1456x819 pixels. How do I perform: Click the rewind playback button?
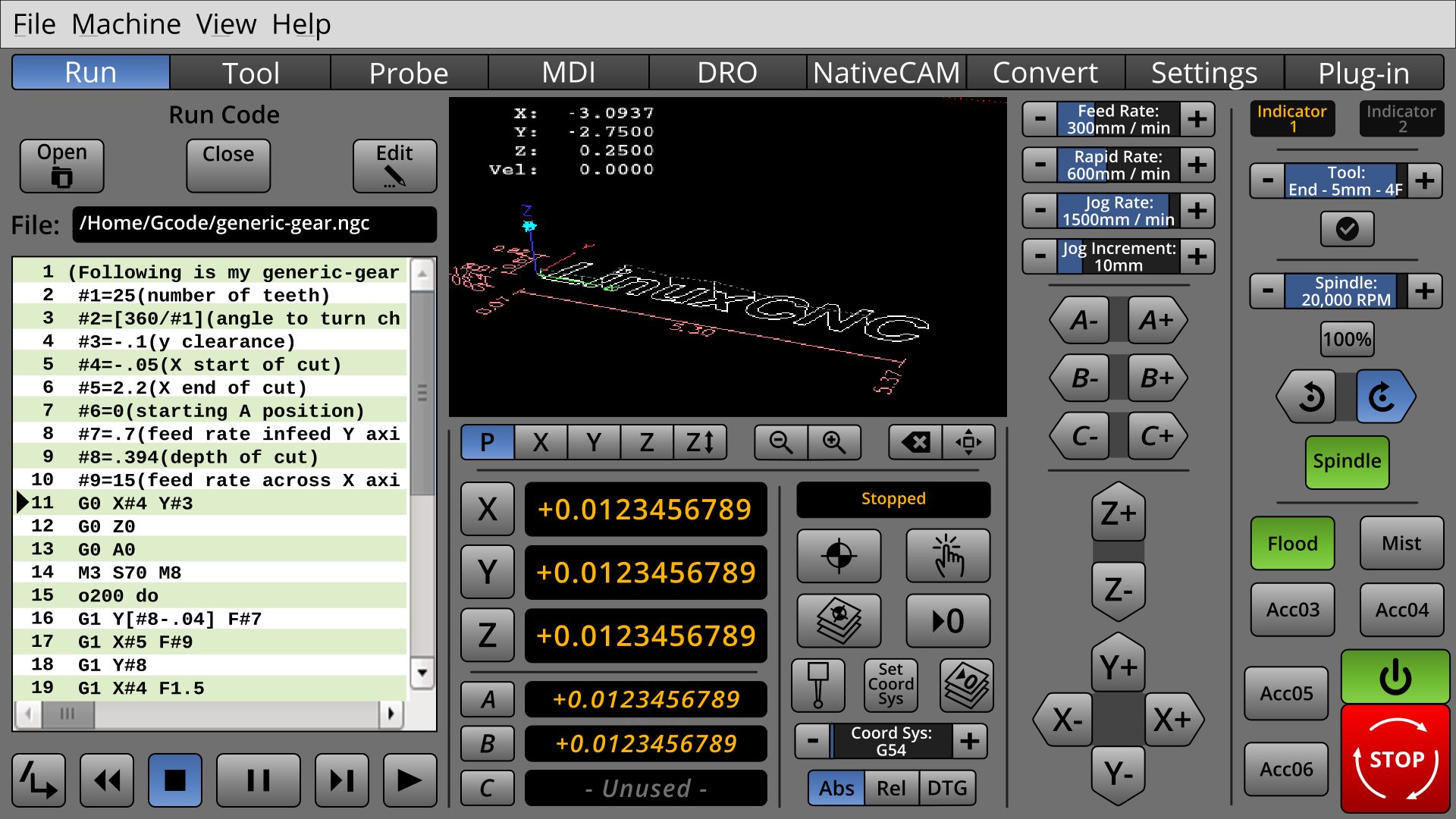click(x=107, y=780)
